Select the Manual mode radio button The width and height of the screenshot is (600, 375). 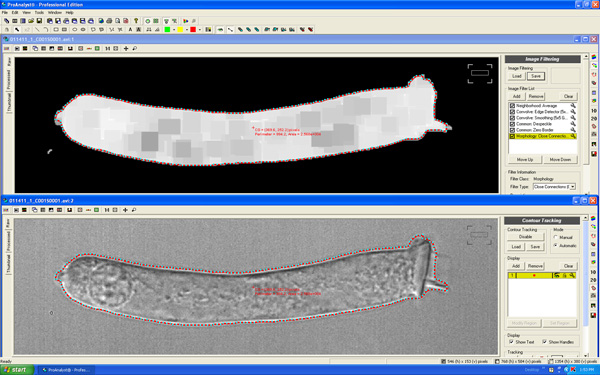[555, 237]
